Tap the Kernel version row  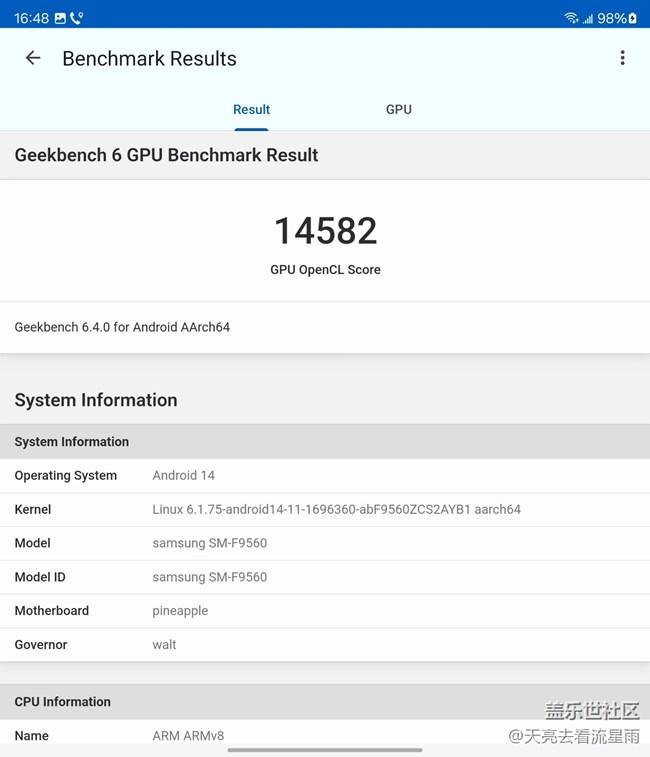[325, 510]
